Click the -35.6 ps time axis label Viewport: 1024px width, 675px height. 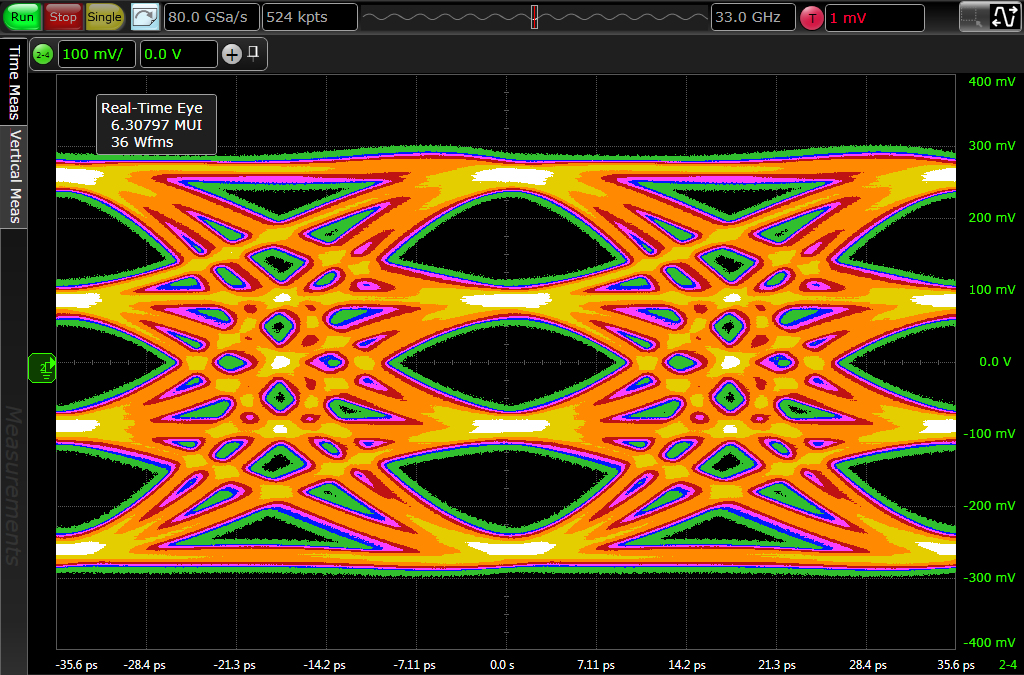click(76, 665)
